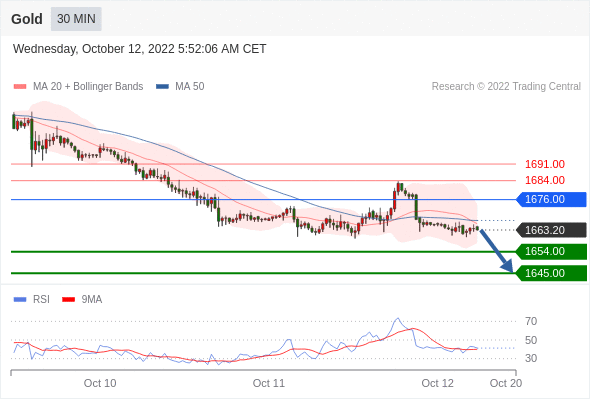This screenshot has width=590, height=400.
Task: Toggle the 9MA legend label
Action: pyautogui.click(x=92, y=300)
